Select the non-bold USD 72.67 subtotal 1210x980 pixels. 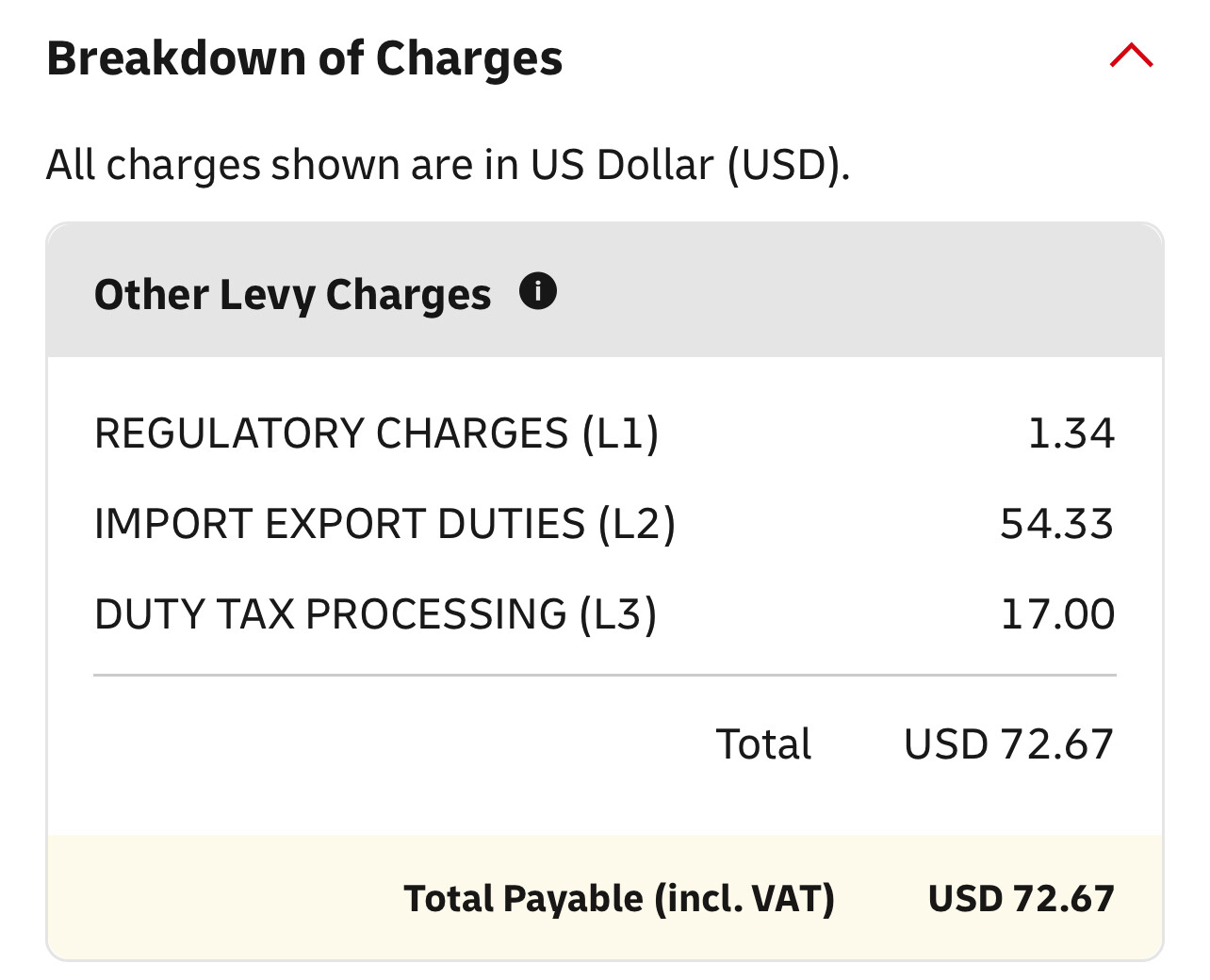[x=1008, y=744]
